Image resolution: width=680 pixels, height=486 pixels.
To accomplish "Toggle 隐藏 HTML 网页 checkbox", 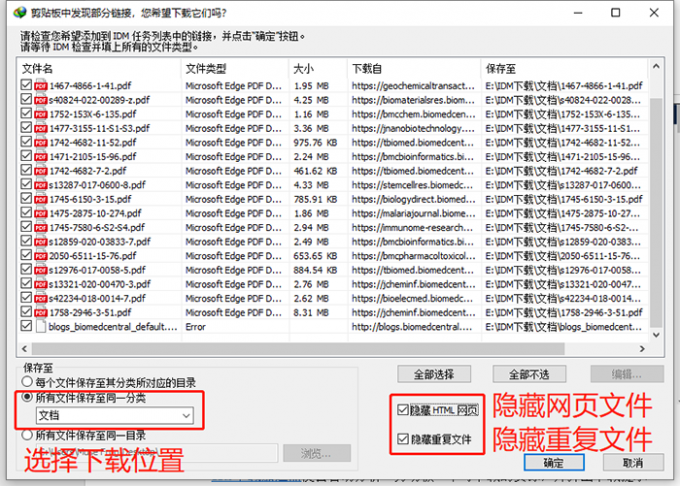I will click(403, 410).
